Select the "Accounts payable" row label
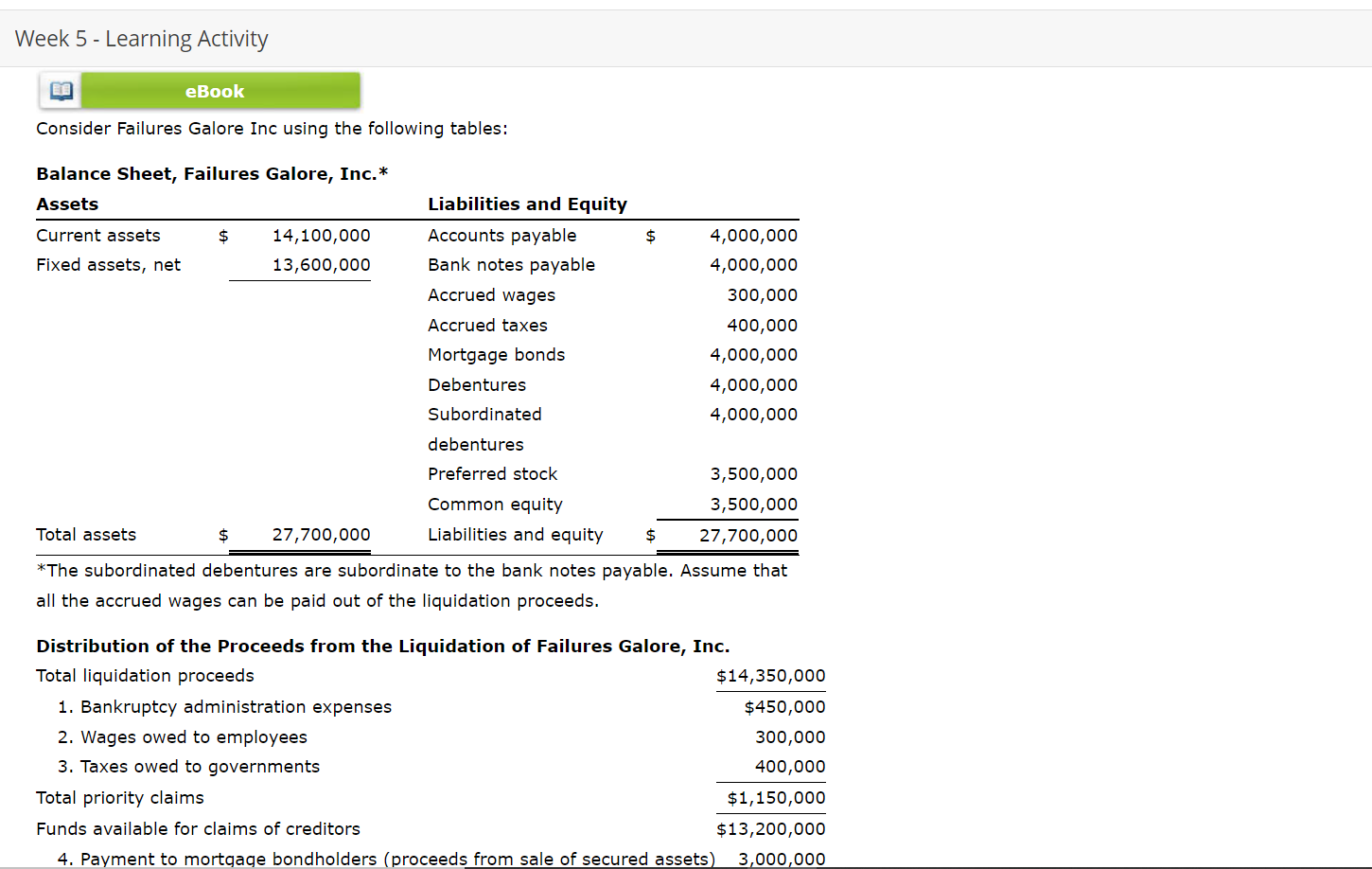Image resolution: width=1372 pixels, height=869 pixels. [501, 236]
